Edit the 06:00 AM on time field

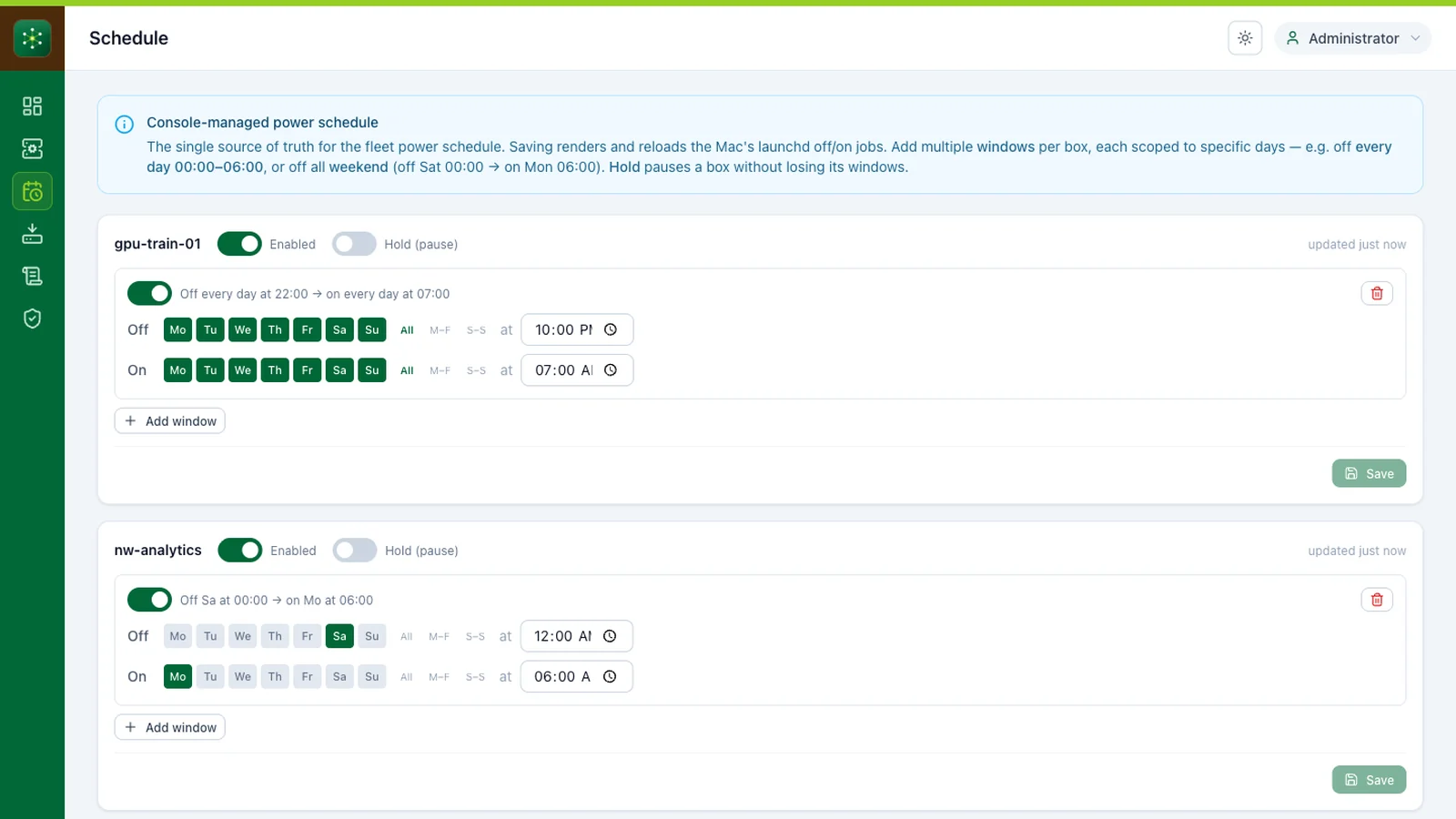(x=576, y=676)
